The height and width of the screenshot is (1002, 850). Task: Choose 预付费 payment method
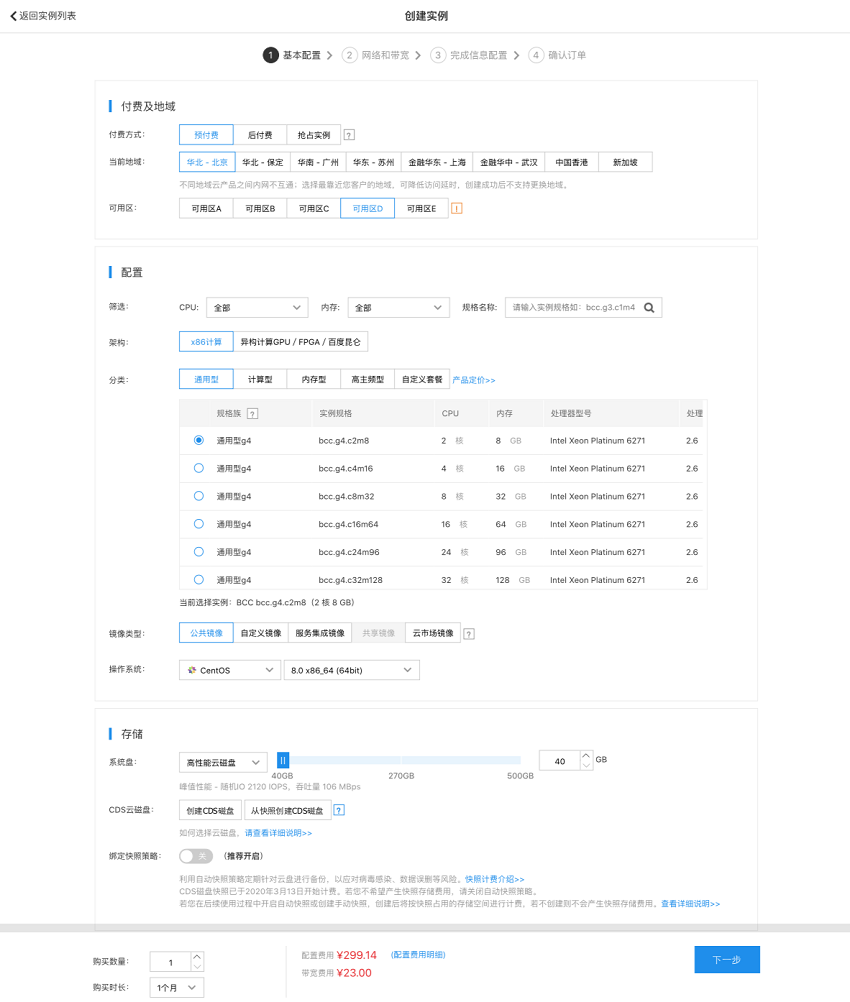[x=206, y=135]
